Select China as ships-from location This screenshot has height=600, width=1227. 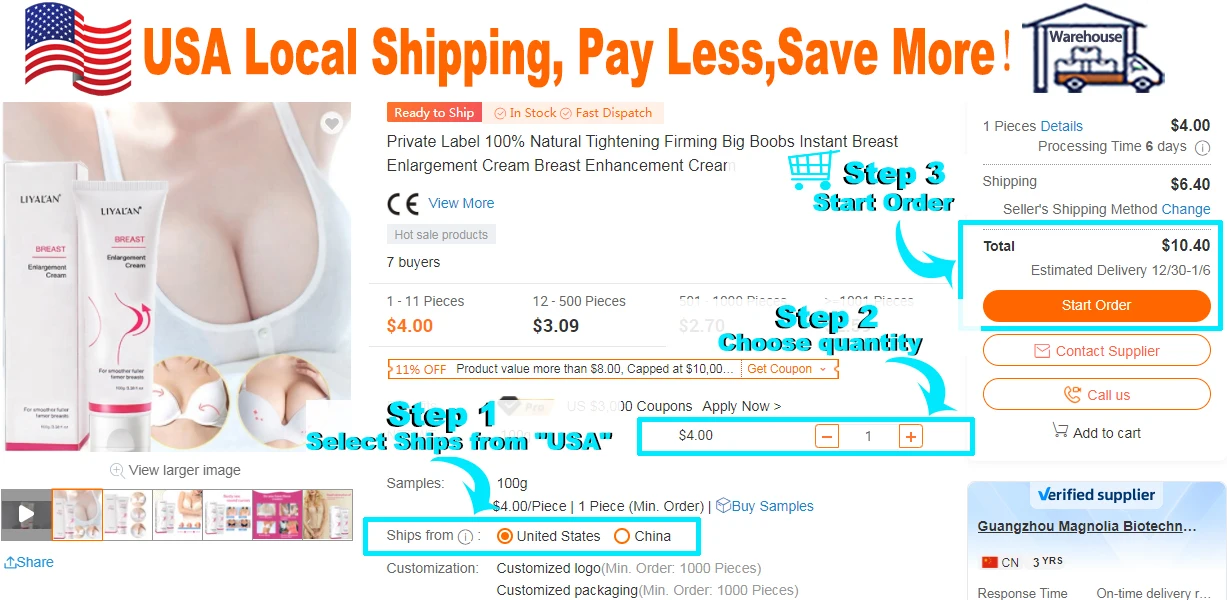[x=622, y=536]
